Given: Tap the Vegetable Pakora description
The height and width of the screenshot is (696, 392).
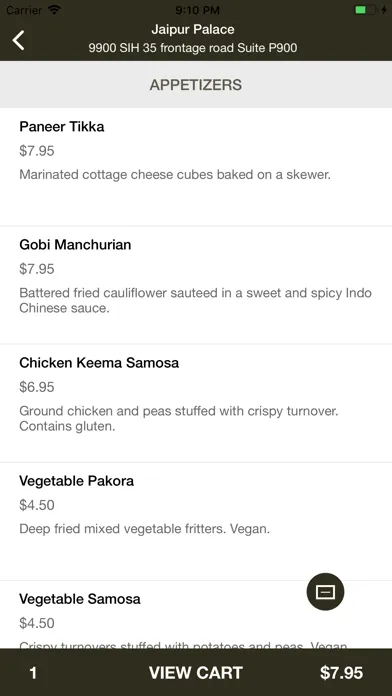Looking at the screenshot, I should (144, 529).
